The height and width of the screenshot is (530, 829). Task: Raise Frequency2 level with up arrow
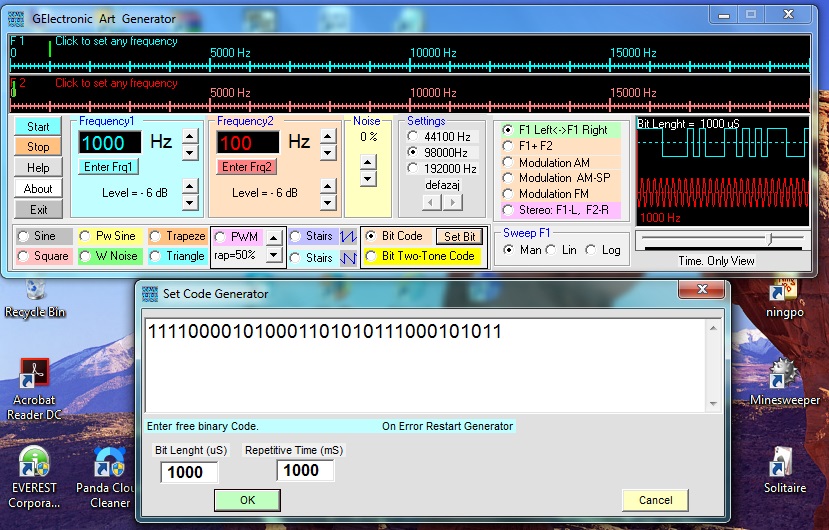click(328, 186)
